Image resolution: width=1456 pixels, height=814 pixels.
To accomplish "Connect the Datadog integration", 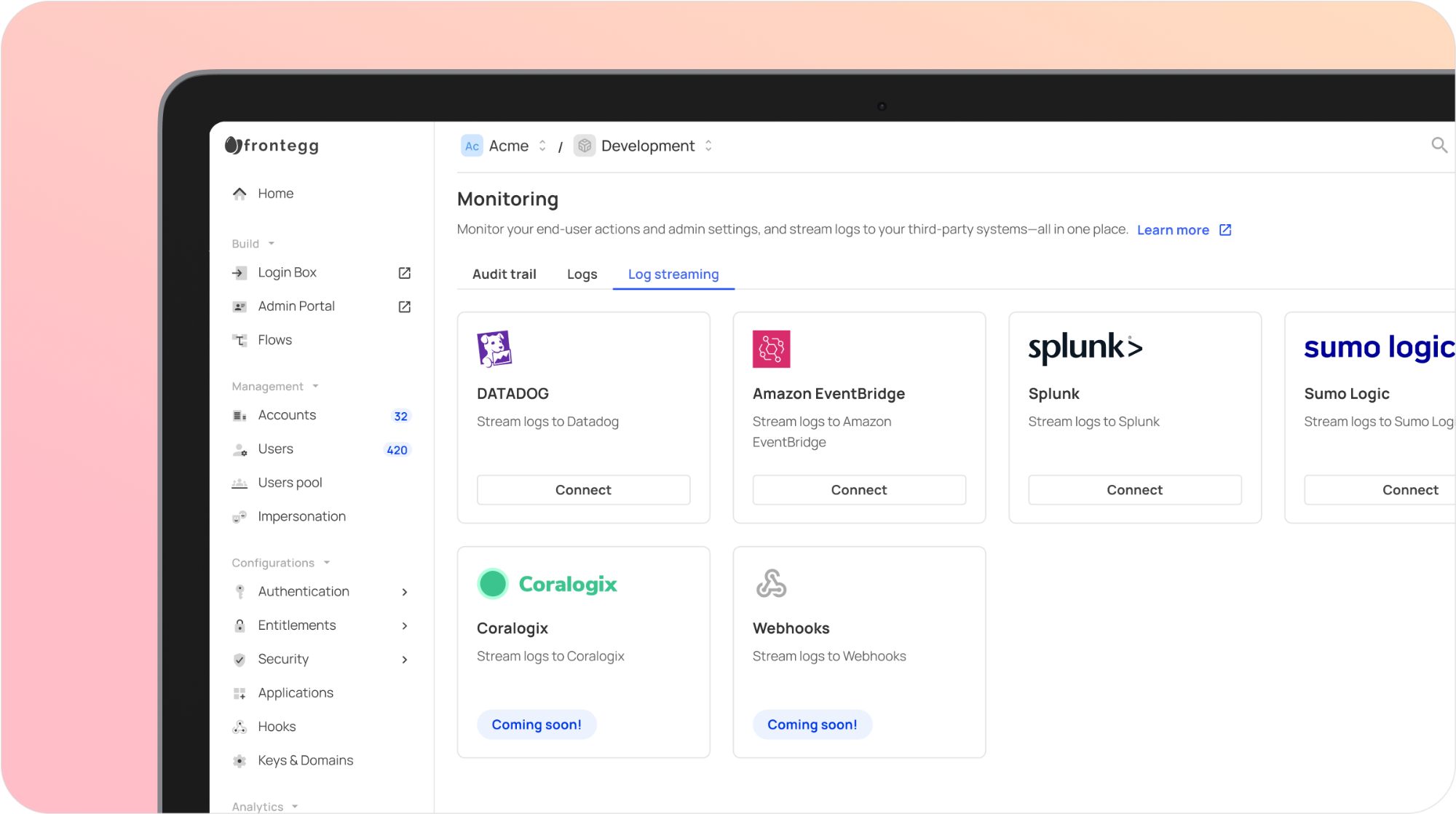I will click(x=583, y=490).
